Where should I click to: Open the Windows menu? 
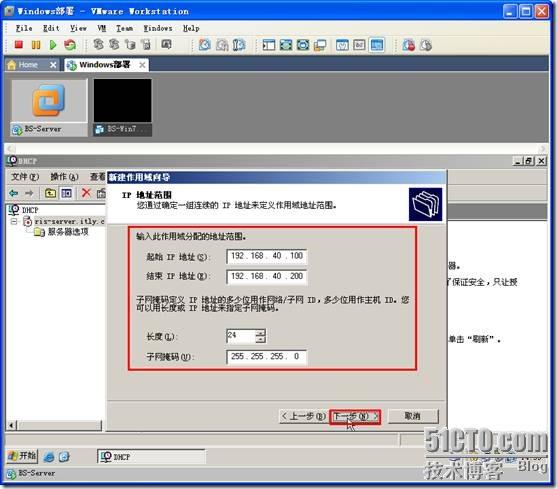[158, 28]
